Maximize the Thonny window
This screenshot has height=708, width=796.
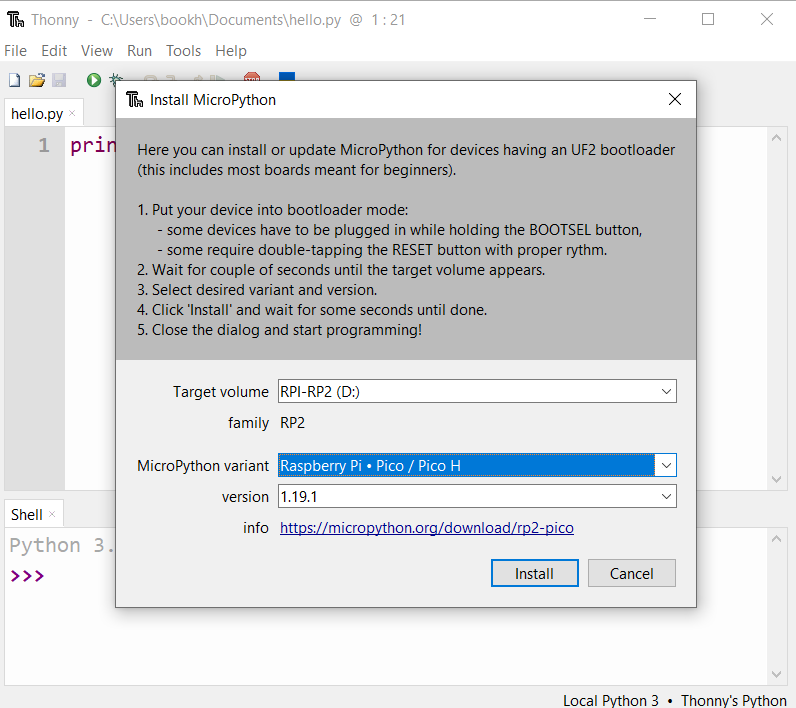point(708,19)
